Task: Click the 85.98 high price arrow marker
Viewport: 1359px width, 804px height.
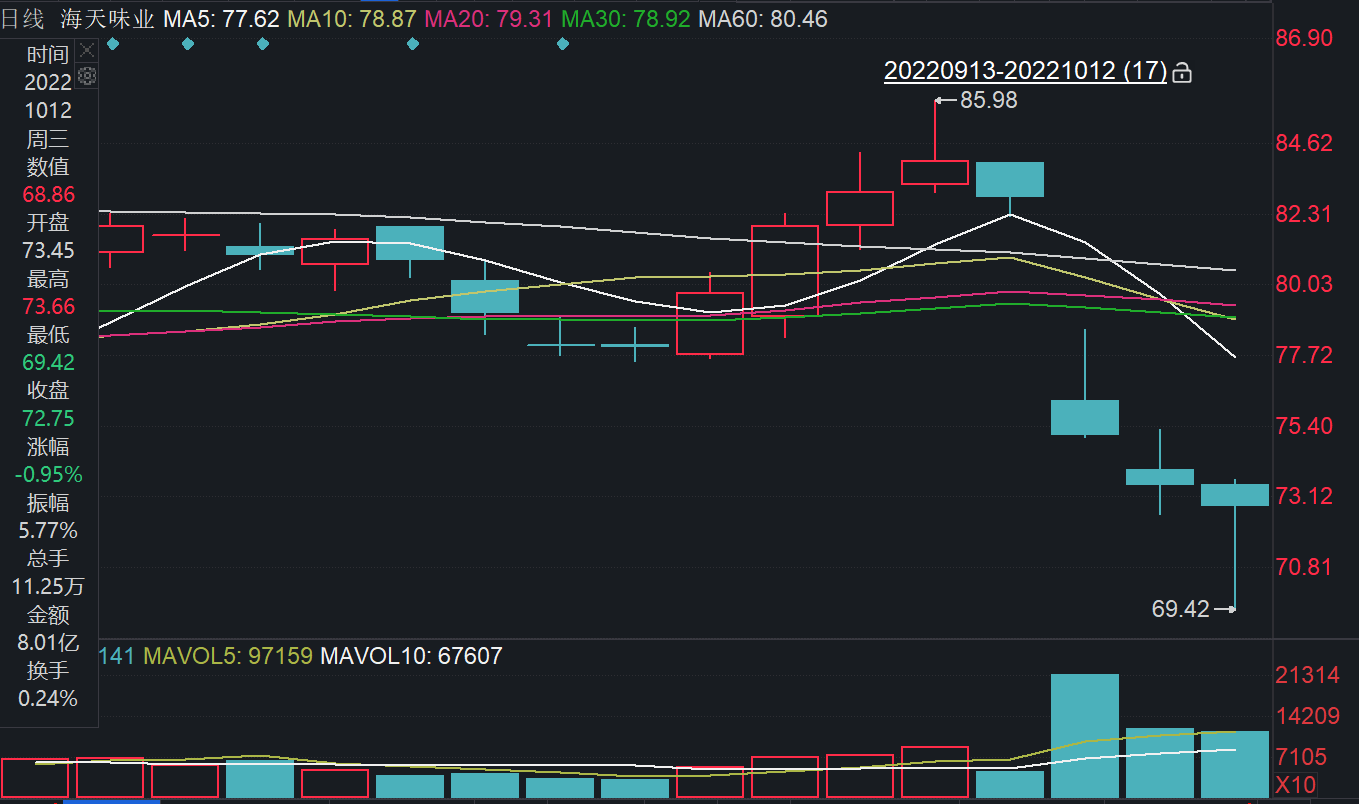Action: [941, 100]
